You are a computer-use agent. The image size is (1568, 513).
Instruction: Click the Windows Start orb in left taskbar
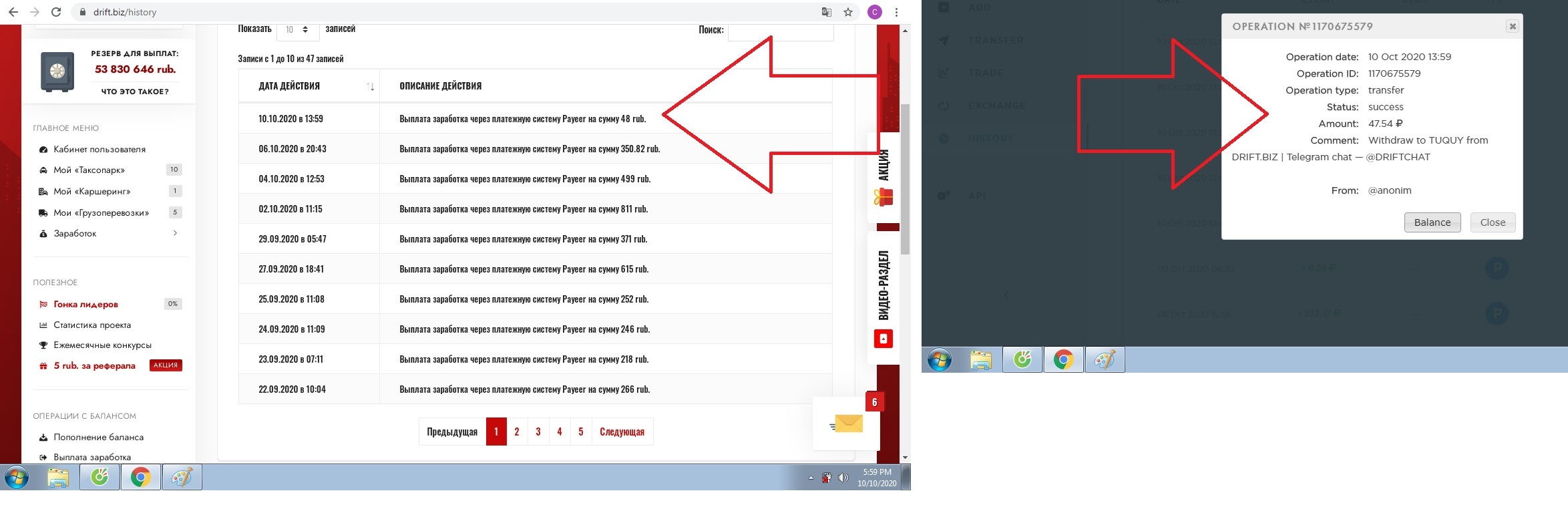(17, 478)
